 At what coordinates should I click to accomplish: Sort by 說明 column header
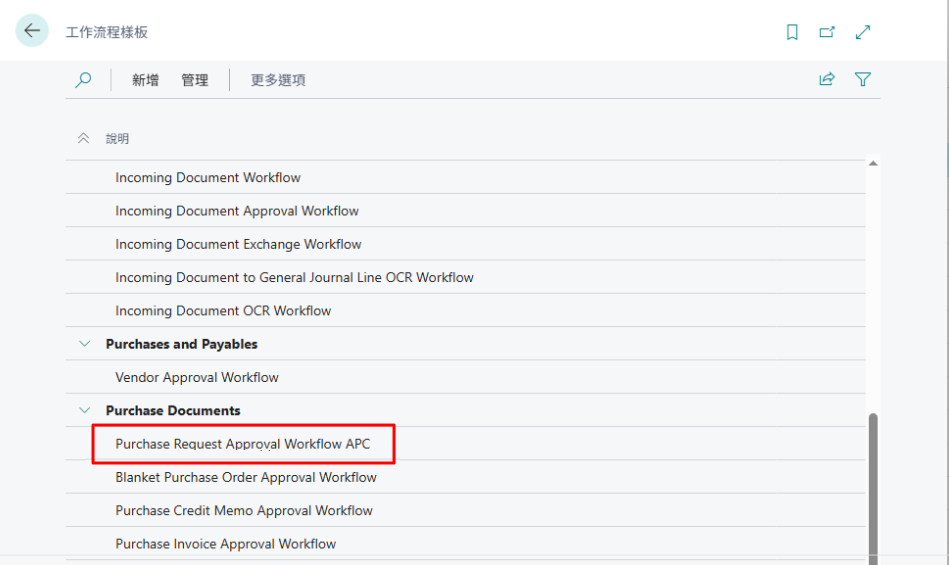117,139
